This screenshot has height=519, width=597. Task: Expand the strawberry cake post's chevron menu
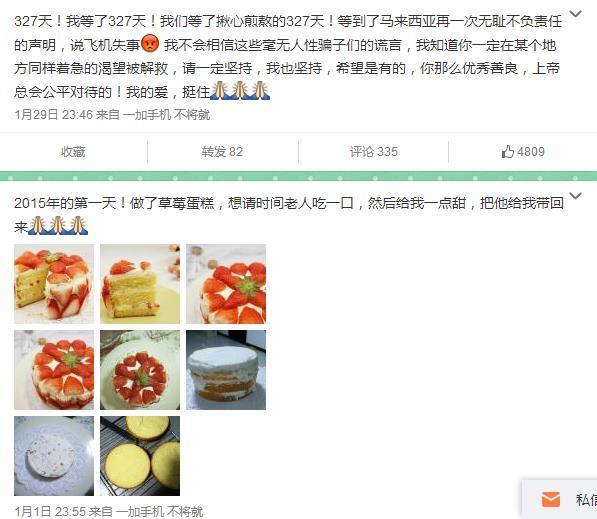click(x=575, y=196)
